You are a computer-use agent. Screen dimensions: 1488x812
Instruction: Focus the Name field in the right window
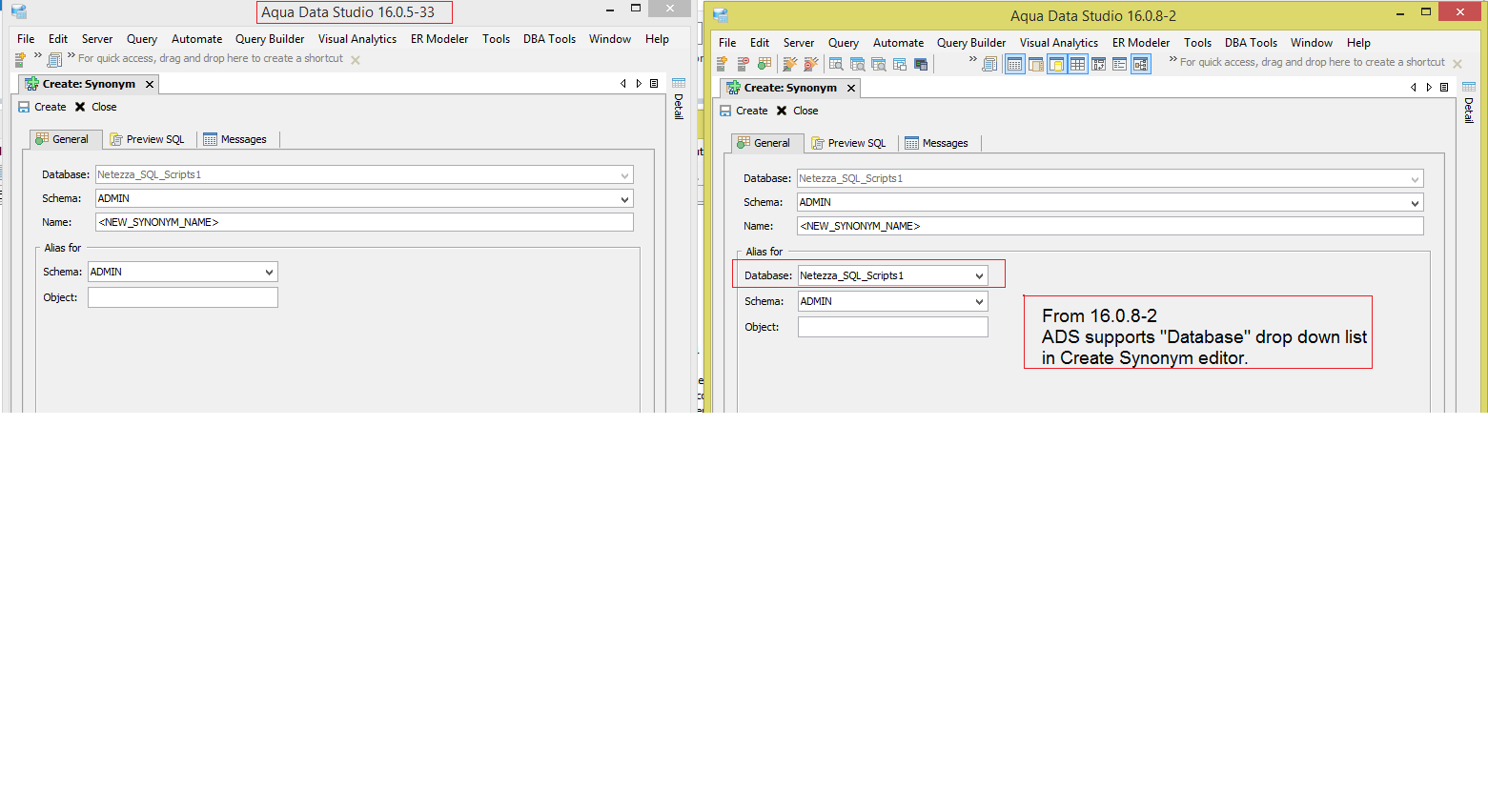[x=1111, y=226]
